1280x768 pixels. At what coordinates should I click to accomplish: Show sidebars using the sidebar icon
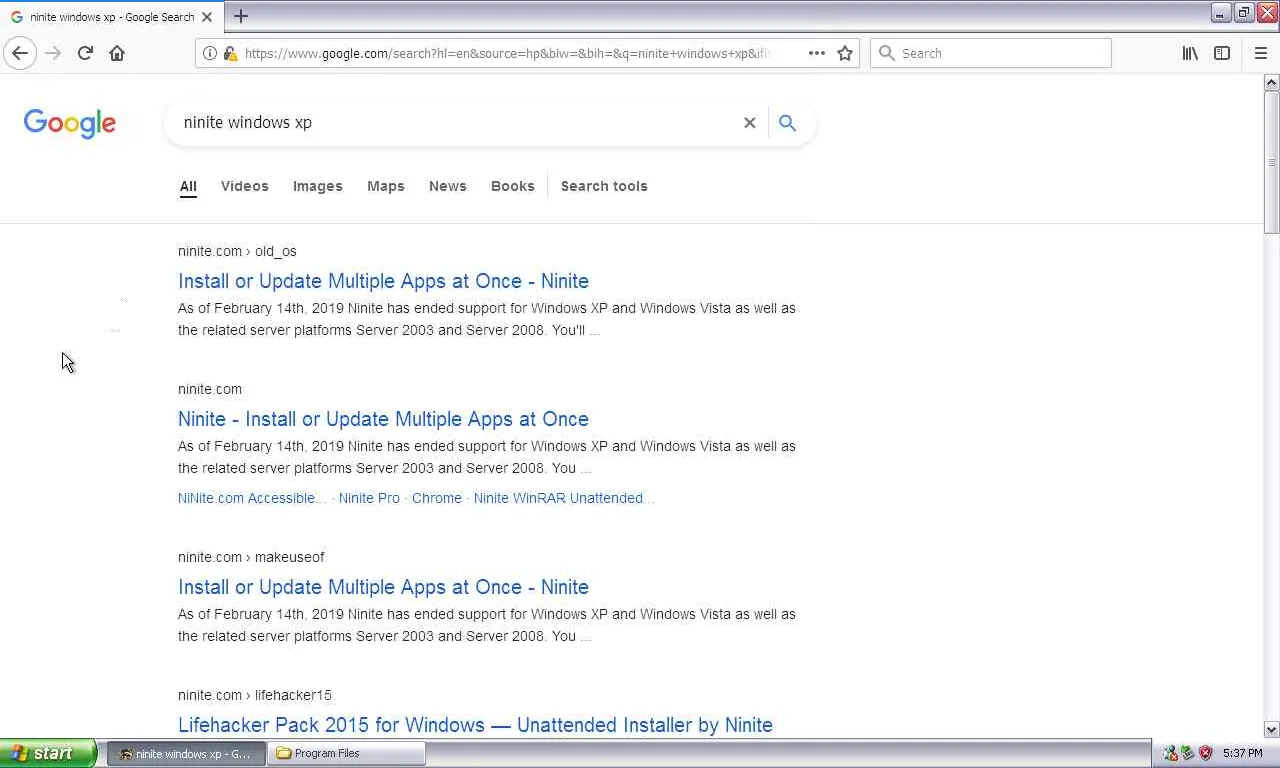[x=1222, y=53]
